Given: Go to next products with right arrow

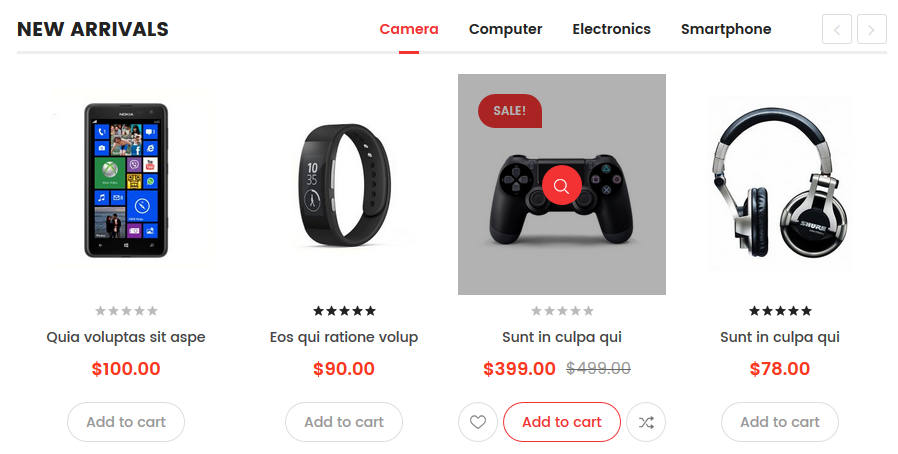Looking at the screenshot, I should [872, 29].
